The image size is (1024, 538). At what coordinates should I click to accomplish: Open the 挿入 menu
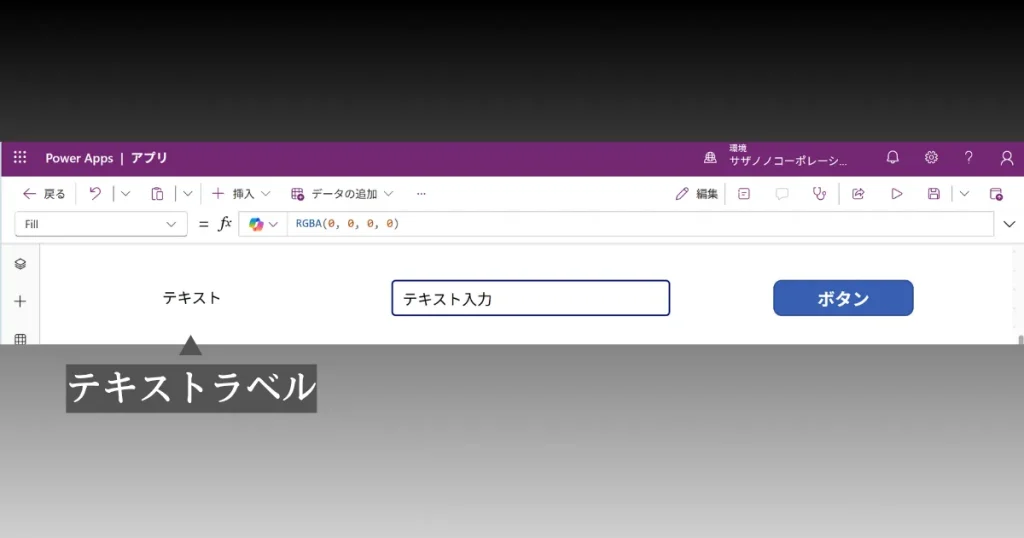pos(241,194)
